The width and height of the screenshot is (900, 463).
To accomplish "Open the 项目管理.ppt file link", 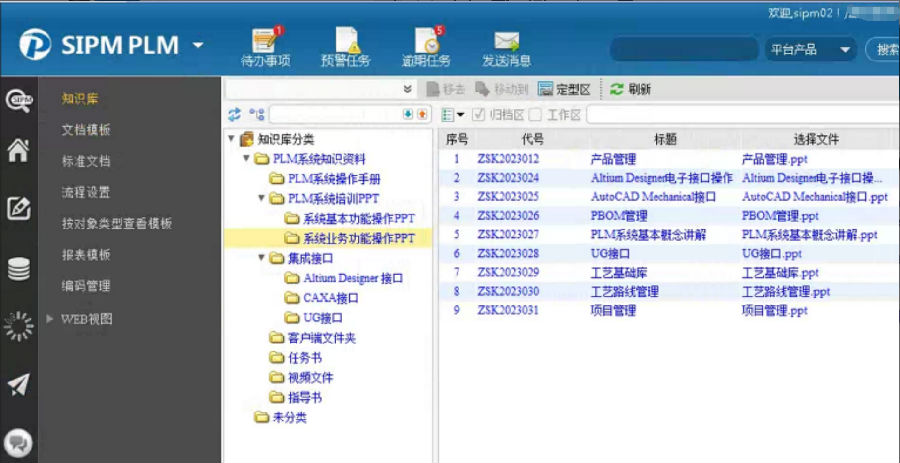I will (x=774, y=310).
